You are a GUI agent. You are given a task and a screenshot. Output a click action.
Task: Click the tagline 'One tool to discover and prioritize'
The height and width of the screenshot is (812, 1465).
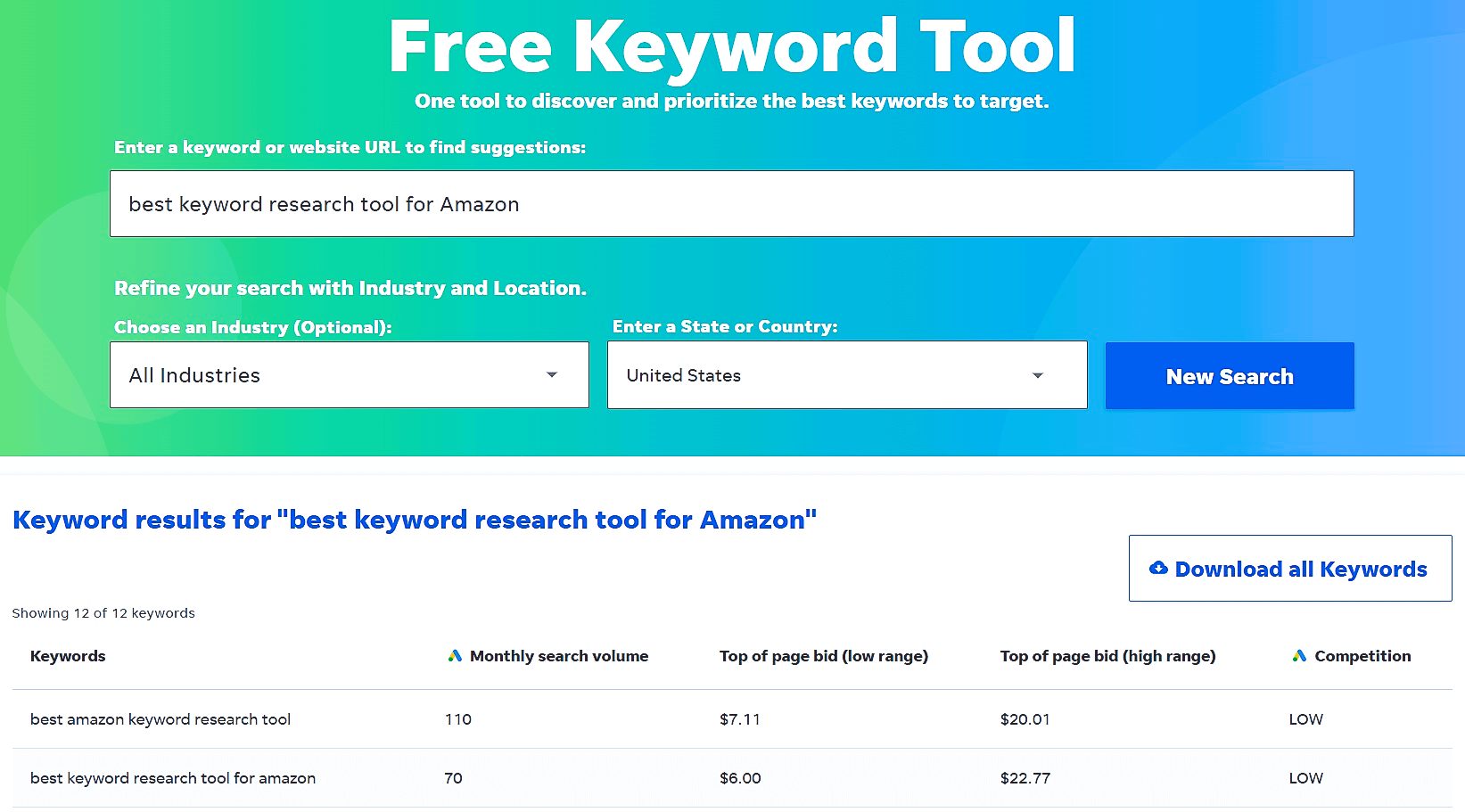(x=731, y=101)
